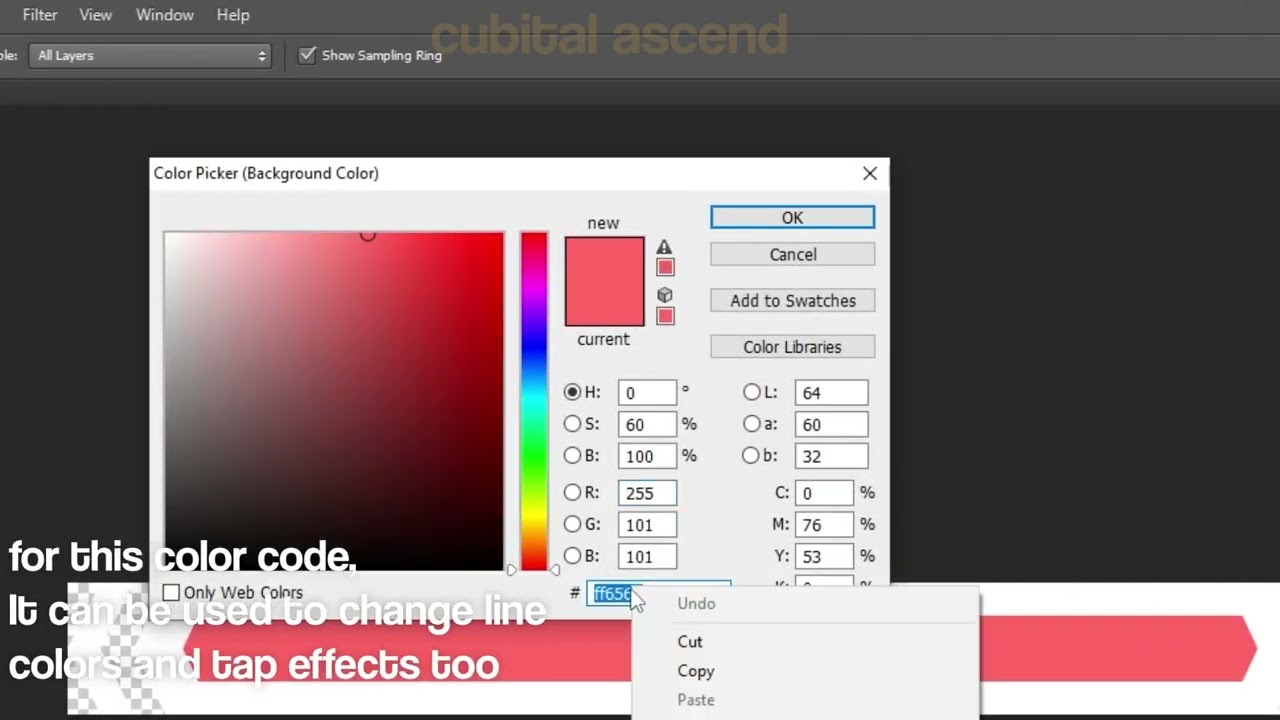Click the C percentage field showing 0
The width and height of the screenshot is (1280, 720).
824,493
